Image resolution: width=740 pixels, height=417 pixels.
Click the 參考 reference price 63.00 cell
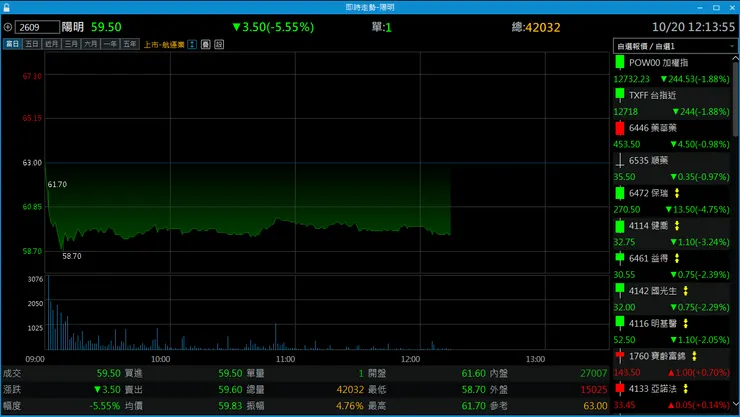(596, 406)
